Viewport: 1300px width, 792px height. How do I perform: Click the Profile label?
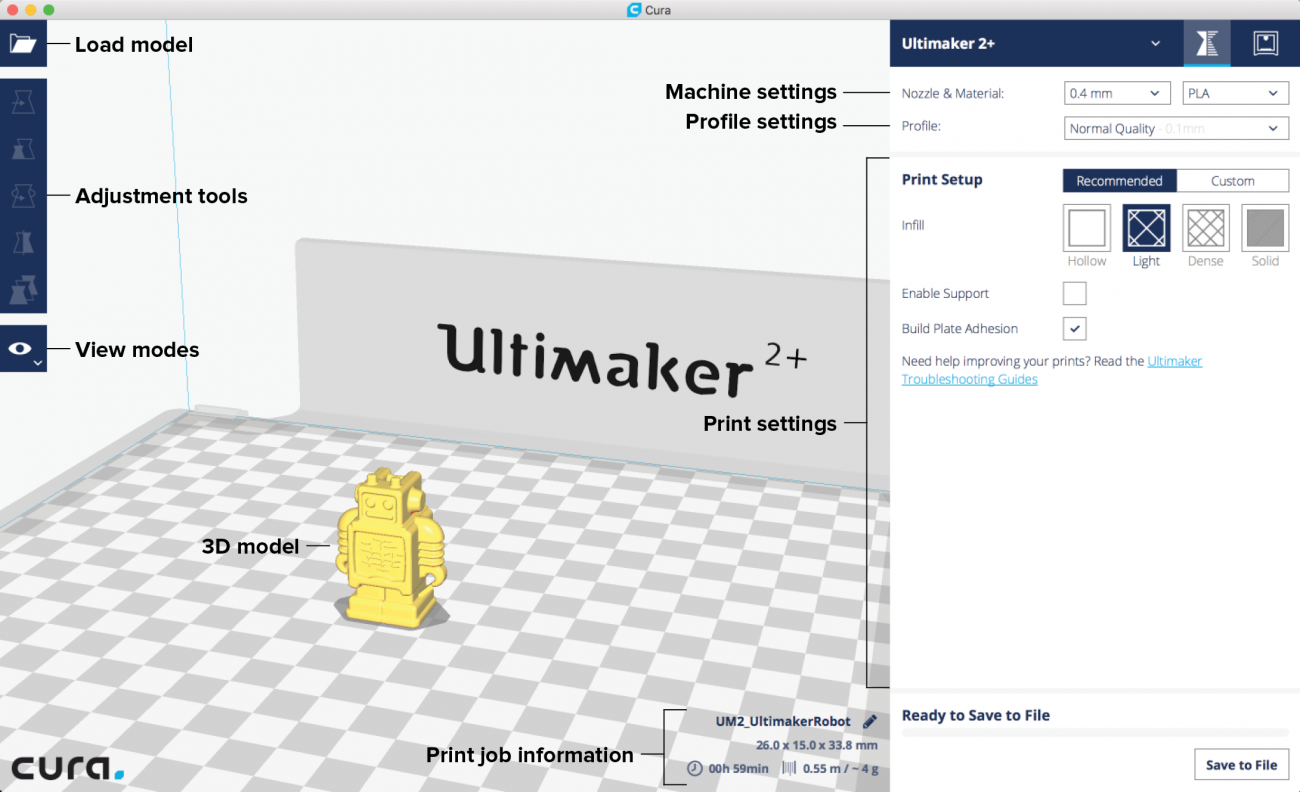921,126
